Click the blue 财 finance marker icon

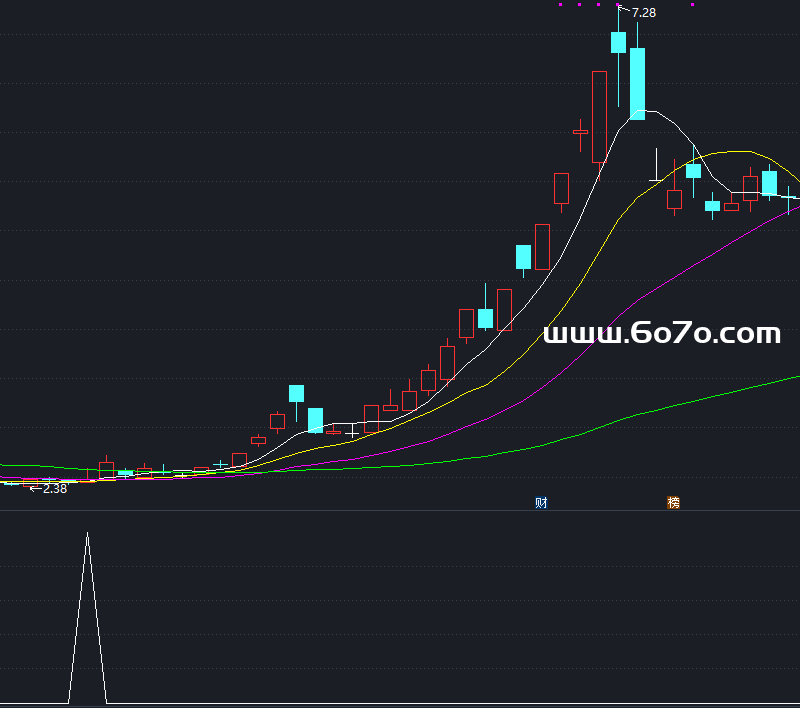[541, 503]
